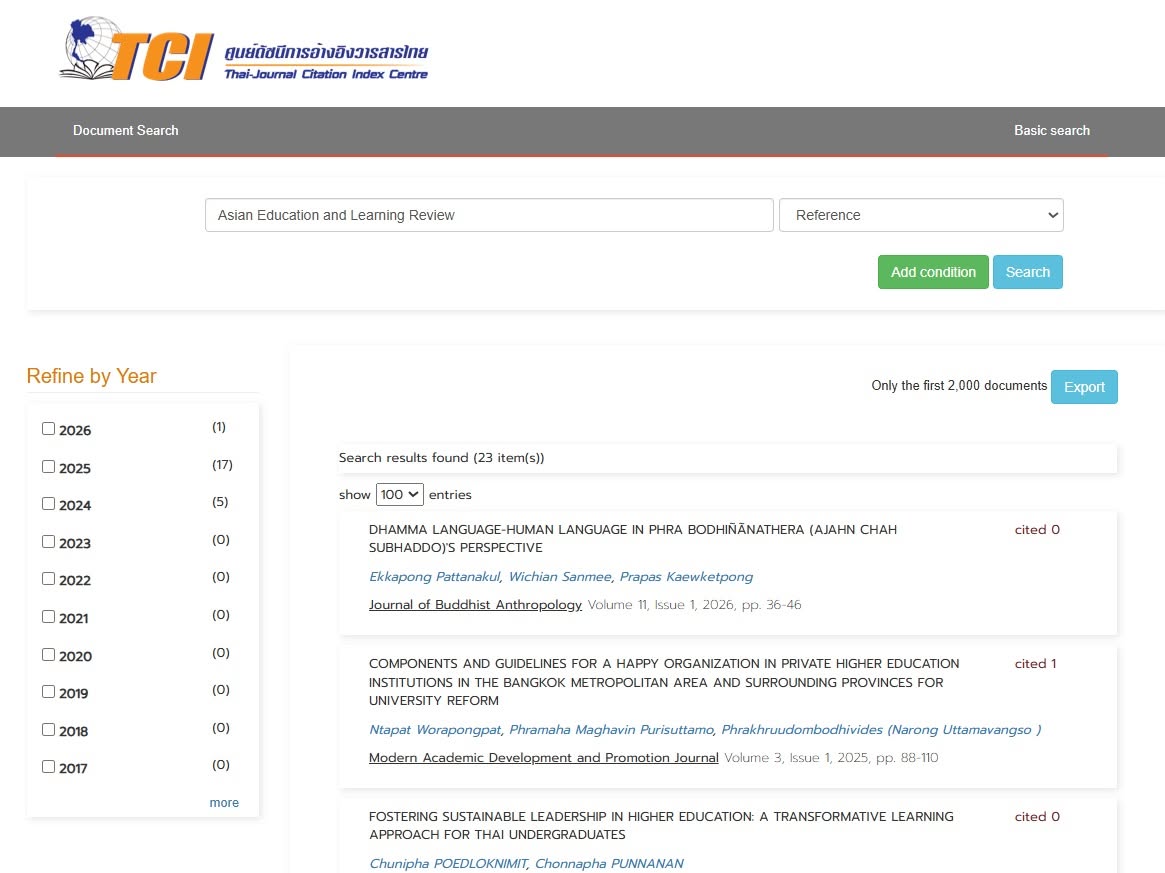Switch to Basic search

(1052, 131)
